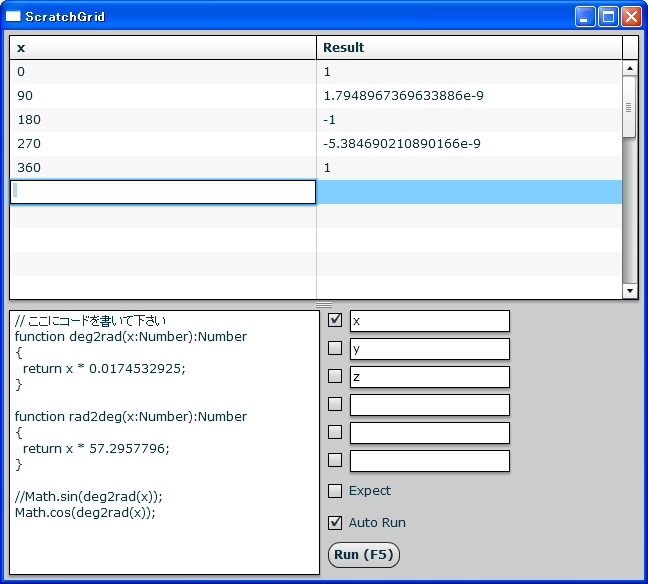Check the fifth variable checkbox
This screenshot has width=648, height=584.
coord(335,432)
